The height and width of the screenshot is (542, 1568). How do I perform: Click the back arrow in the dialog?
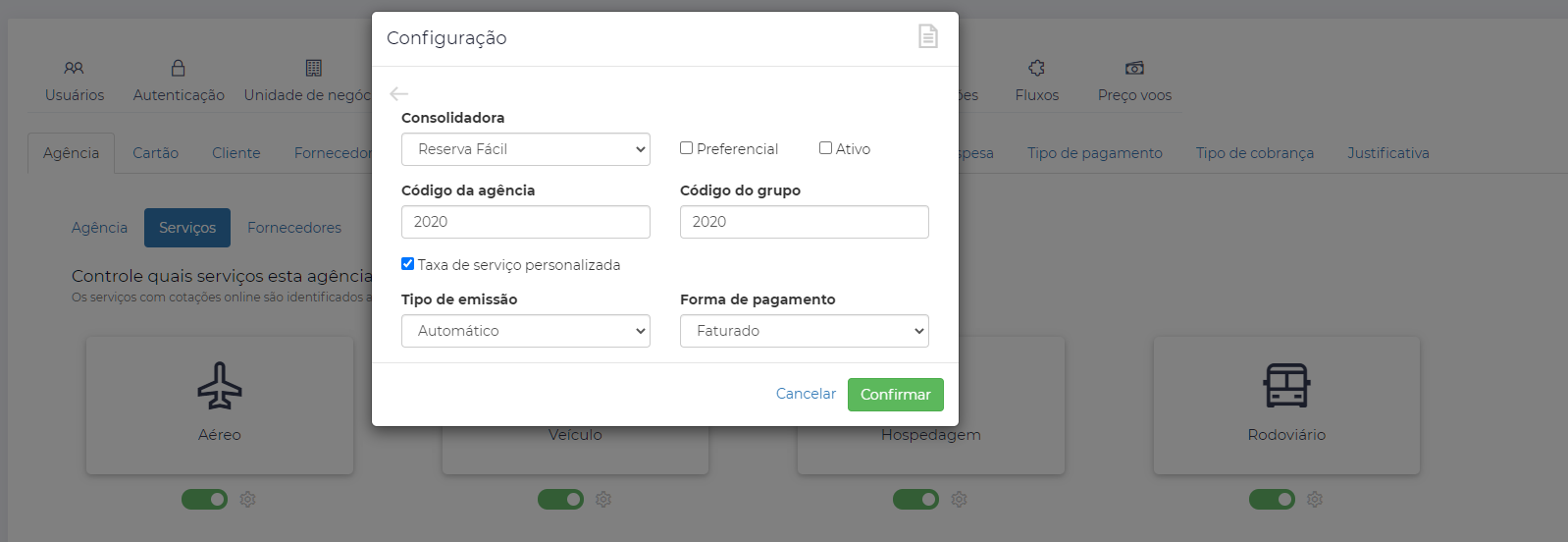[x=398, y=94]
